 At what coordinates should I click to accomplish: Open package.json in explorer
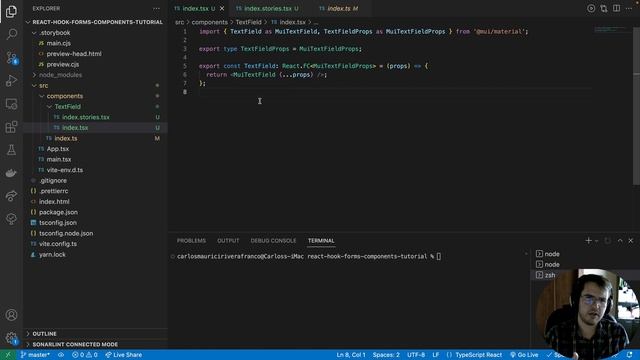(95, 212)
